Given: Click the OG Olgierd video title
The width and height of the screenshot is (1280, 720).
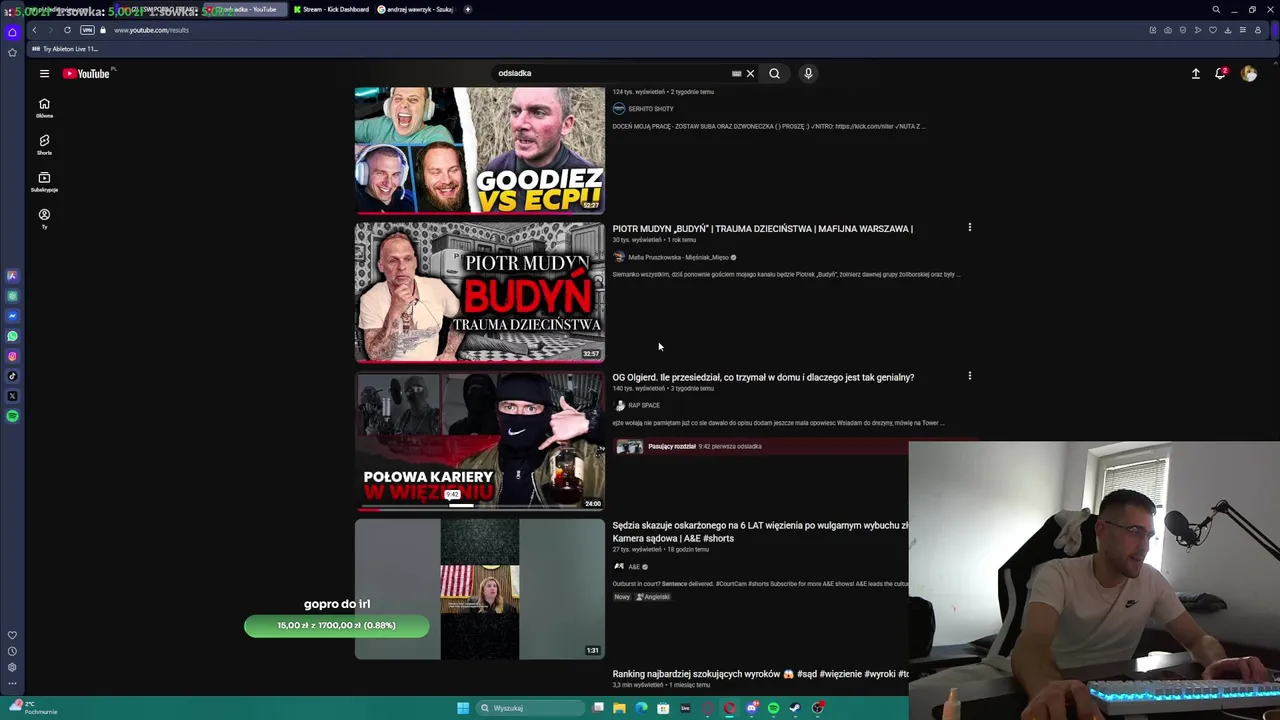Looking at the screenshot, I should point(763,377).
